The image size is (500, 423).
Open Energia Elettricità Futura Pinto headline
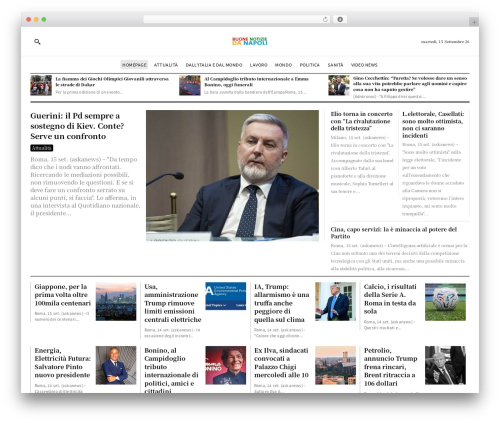pyautogui.click(x=62, y=363)
